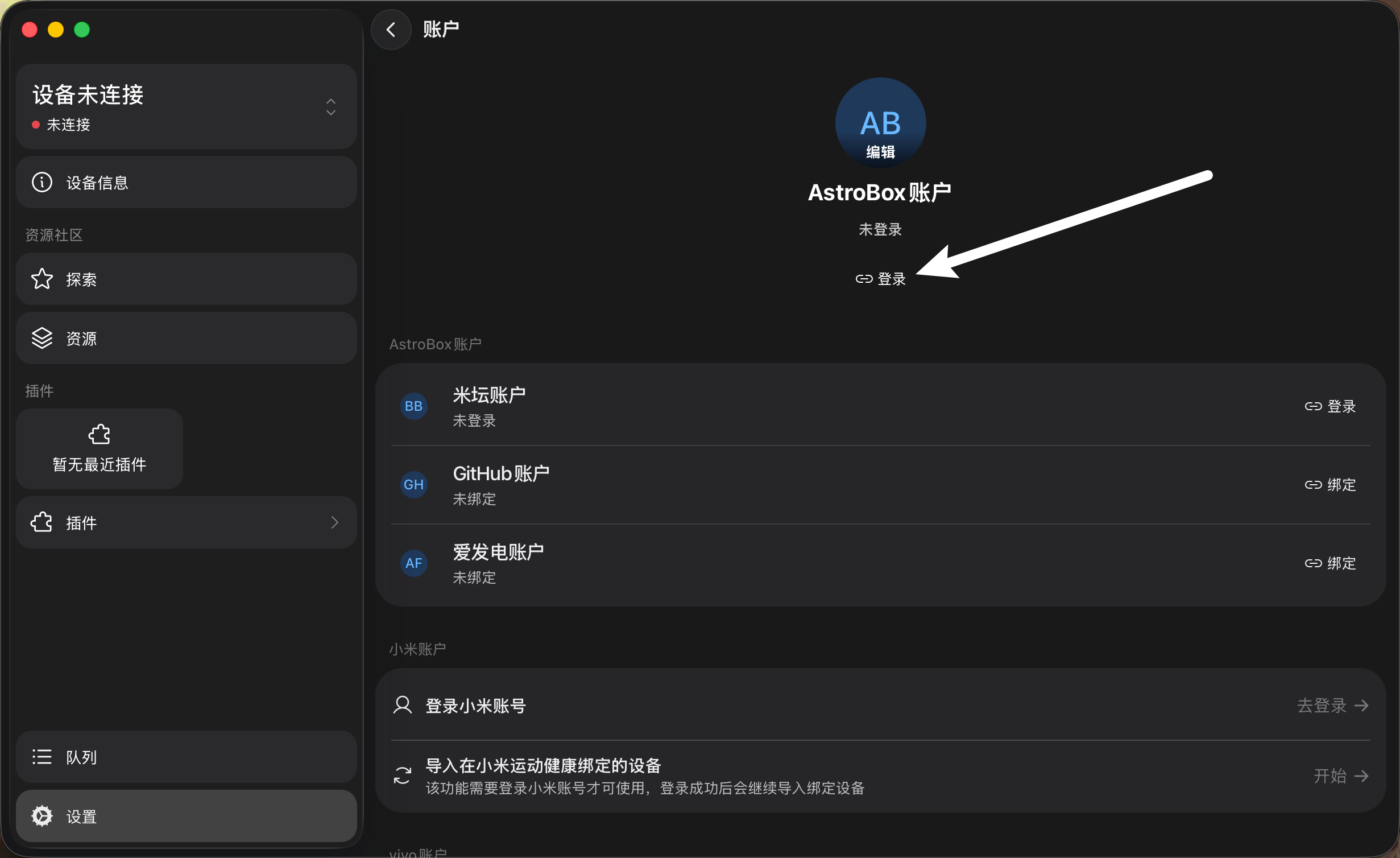Open 设备信息 in the sidebar
Screen dimensions: 1400x858
[x=187, y=182]
